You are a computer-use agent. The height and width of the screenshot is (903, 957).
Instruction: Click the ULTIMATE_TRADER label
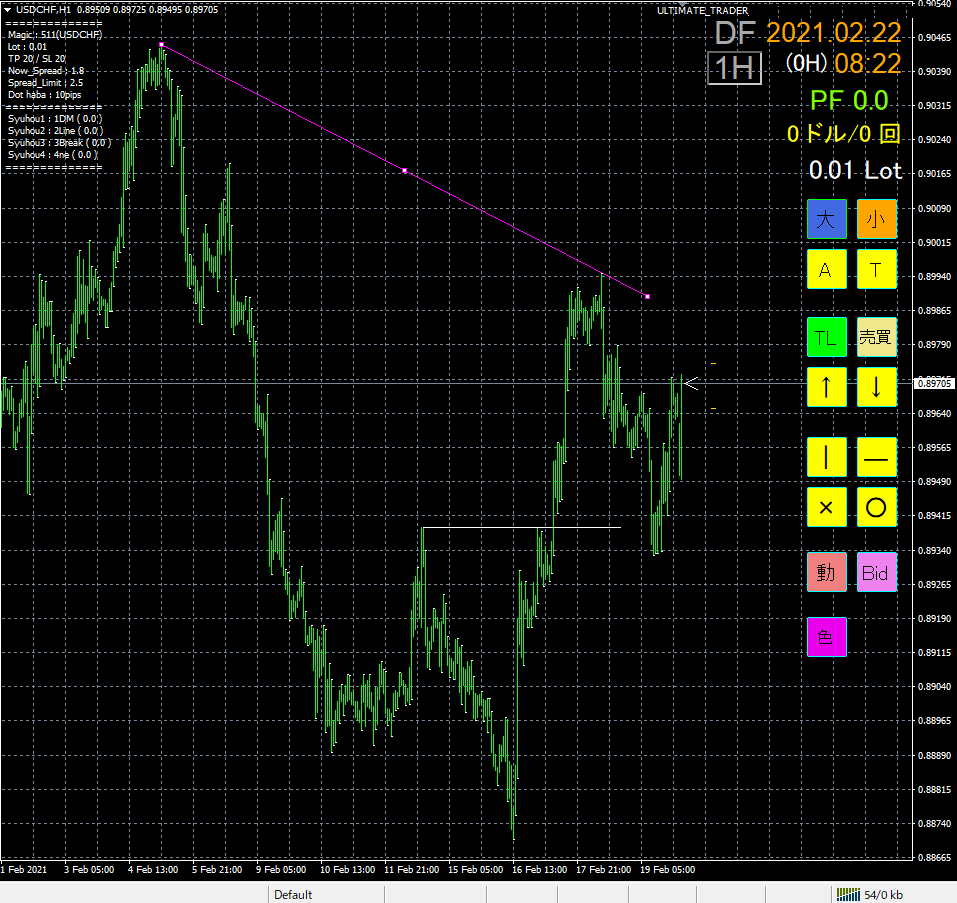[x=702, y=10]
